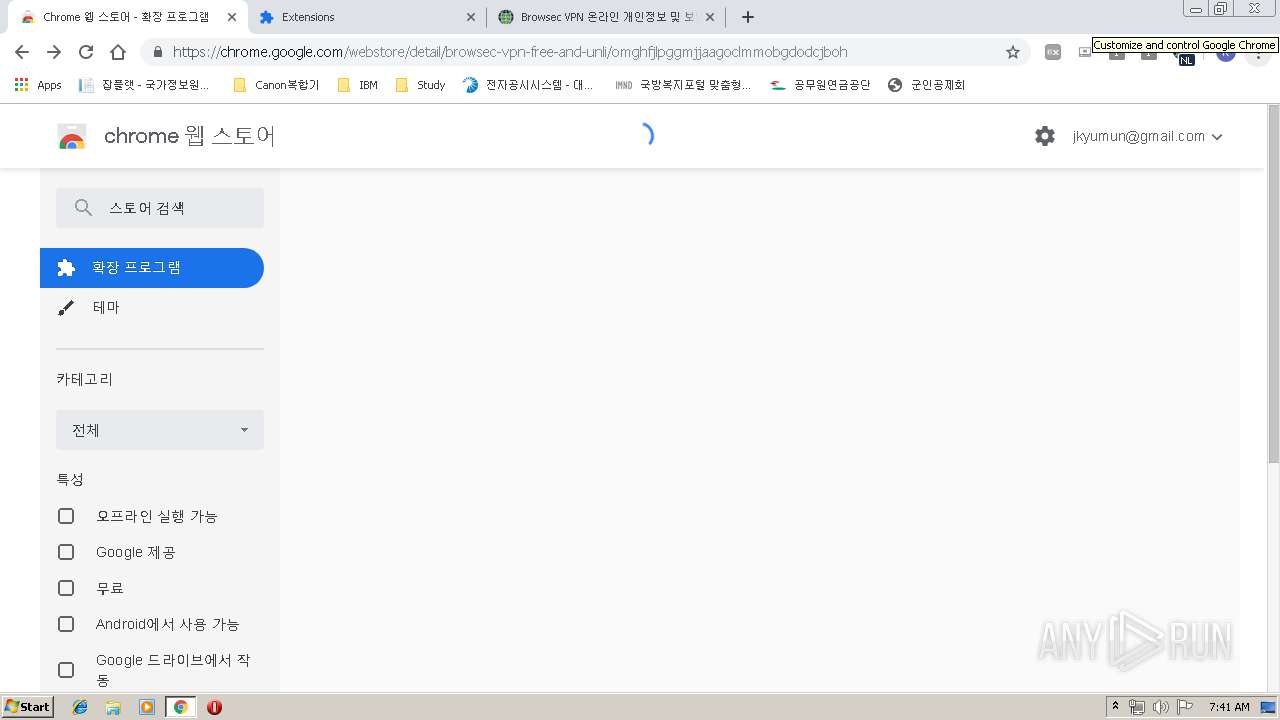Close the Browsec VPN tab
Viewport: 1280px width, 720px height.
710,17
